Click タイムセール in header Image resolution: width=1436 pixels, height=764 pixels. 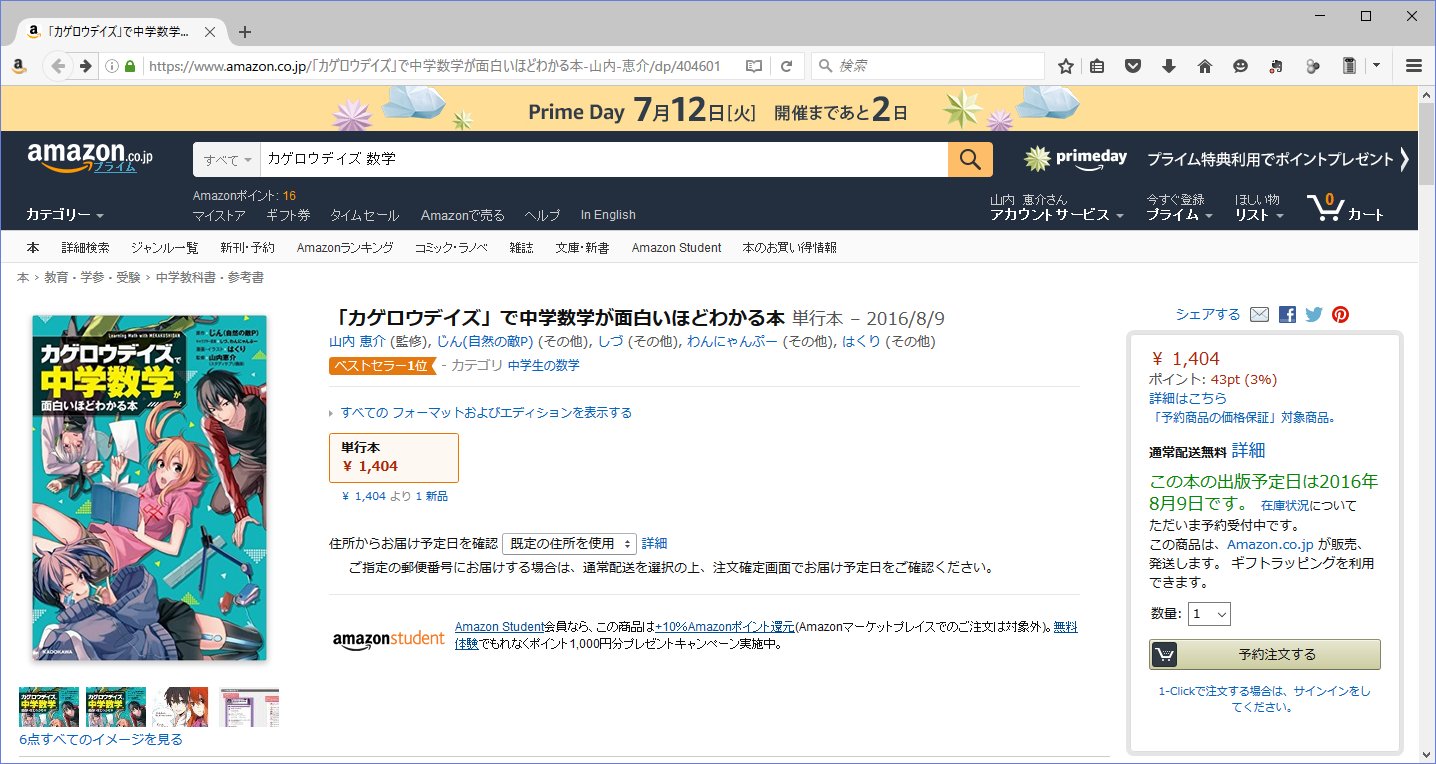point(364,215)
